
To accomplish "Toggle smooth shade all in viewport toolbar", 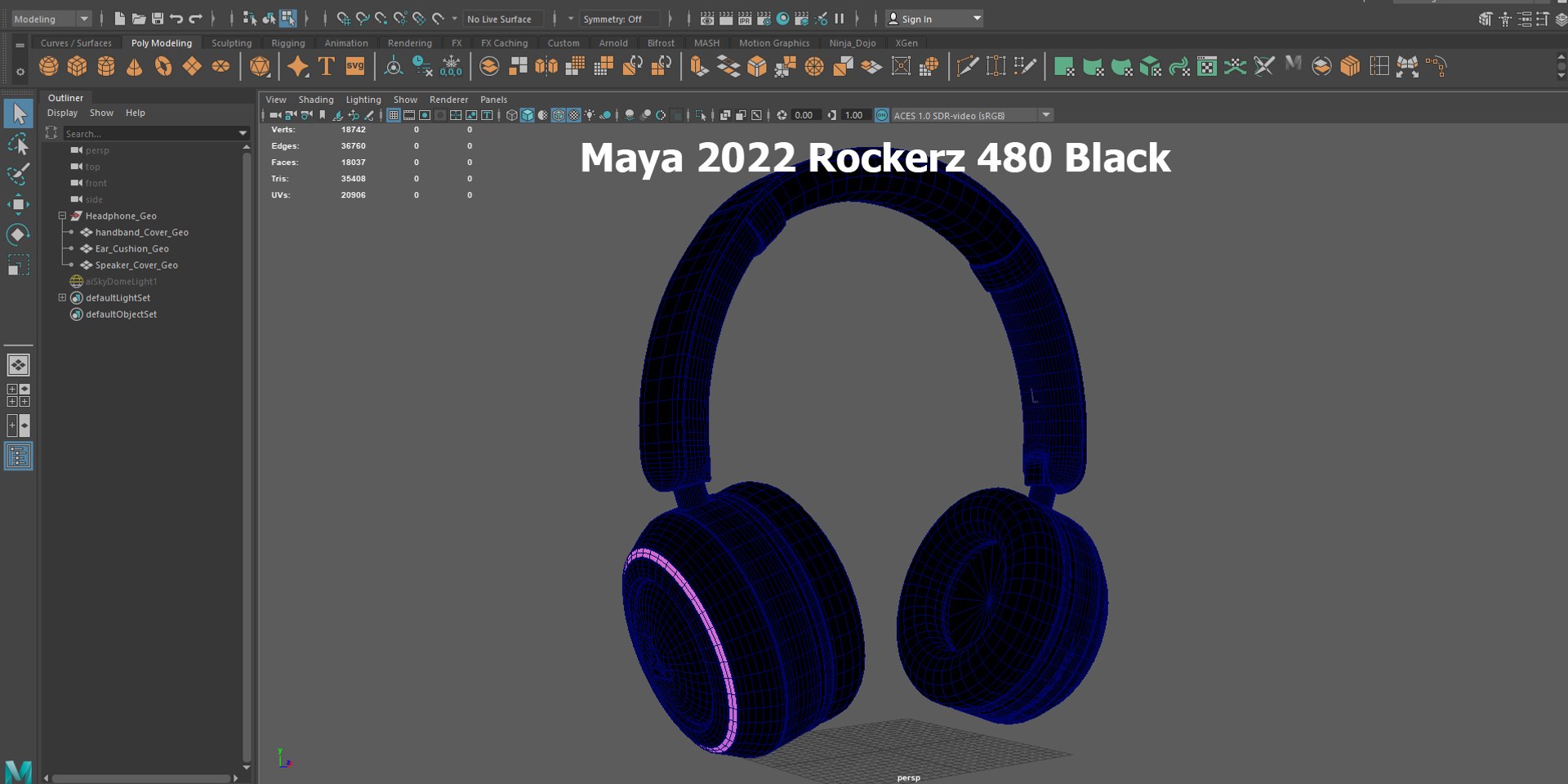I will [528, 115].
